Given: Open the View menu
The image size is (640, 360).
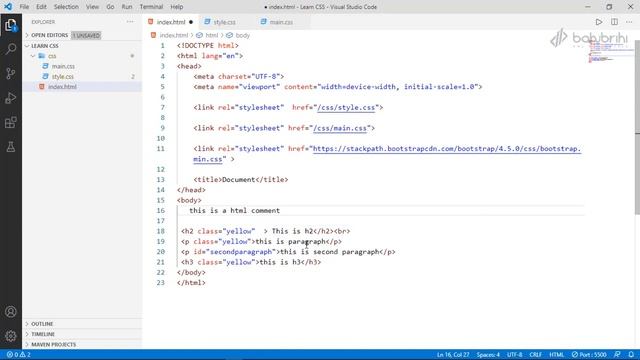Looking at the screenshot, I should point(92,7).
